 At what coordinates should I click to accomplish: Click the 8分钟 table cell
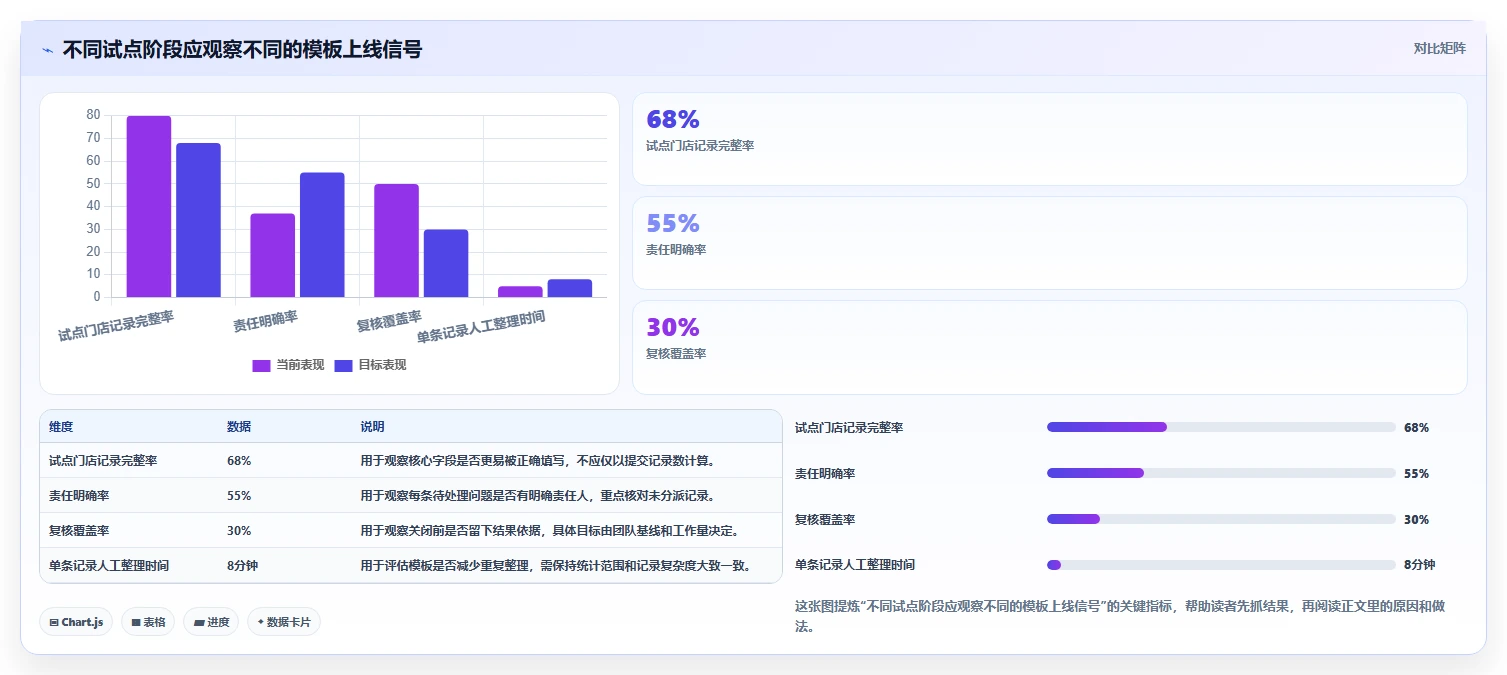tap(243, 566)
